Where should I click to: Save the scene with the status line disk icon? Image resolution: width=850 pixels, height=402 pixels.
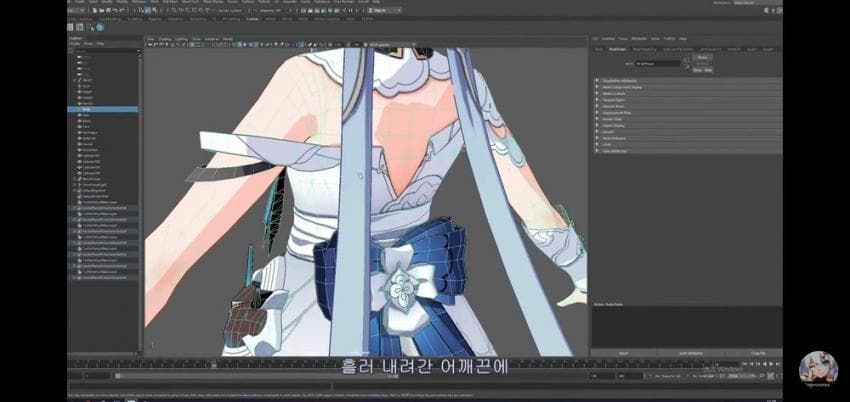[x=108, y=10]
